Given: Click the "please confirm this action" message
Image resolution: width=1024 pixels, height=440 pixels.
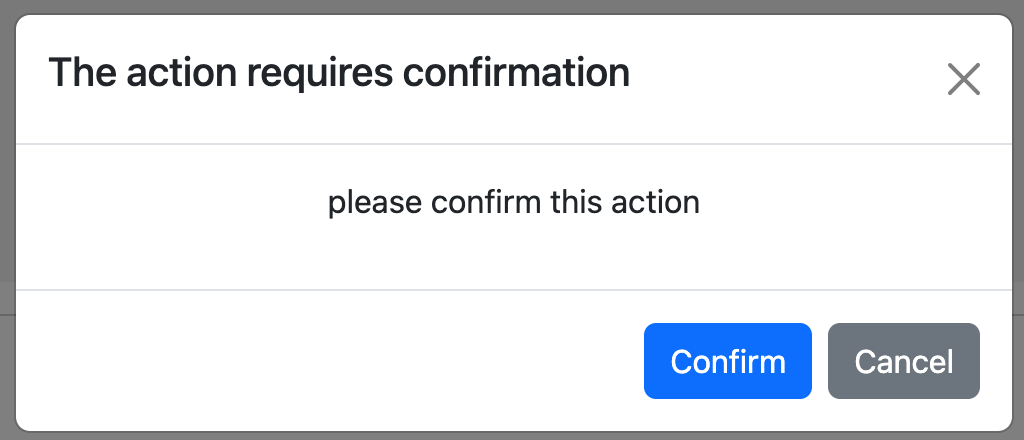Looking at the screenshot, I should click(x=513, y=203).
